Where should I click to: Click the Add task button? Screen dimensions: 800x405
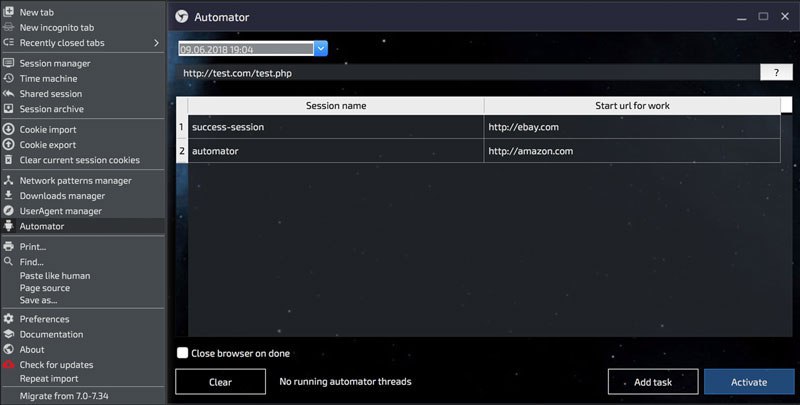[x=653, y=382]
